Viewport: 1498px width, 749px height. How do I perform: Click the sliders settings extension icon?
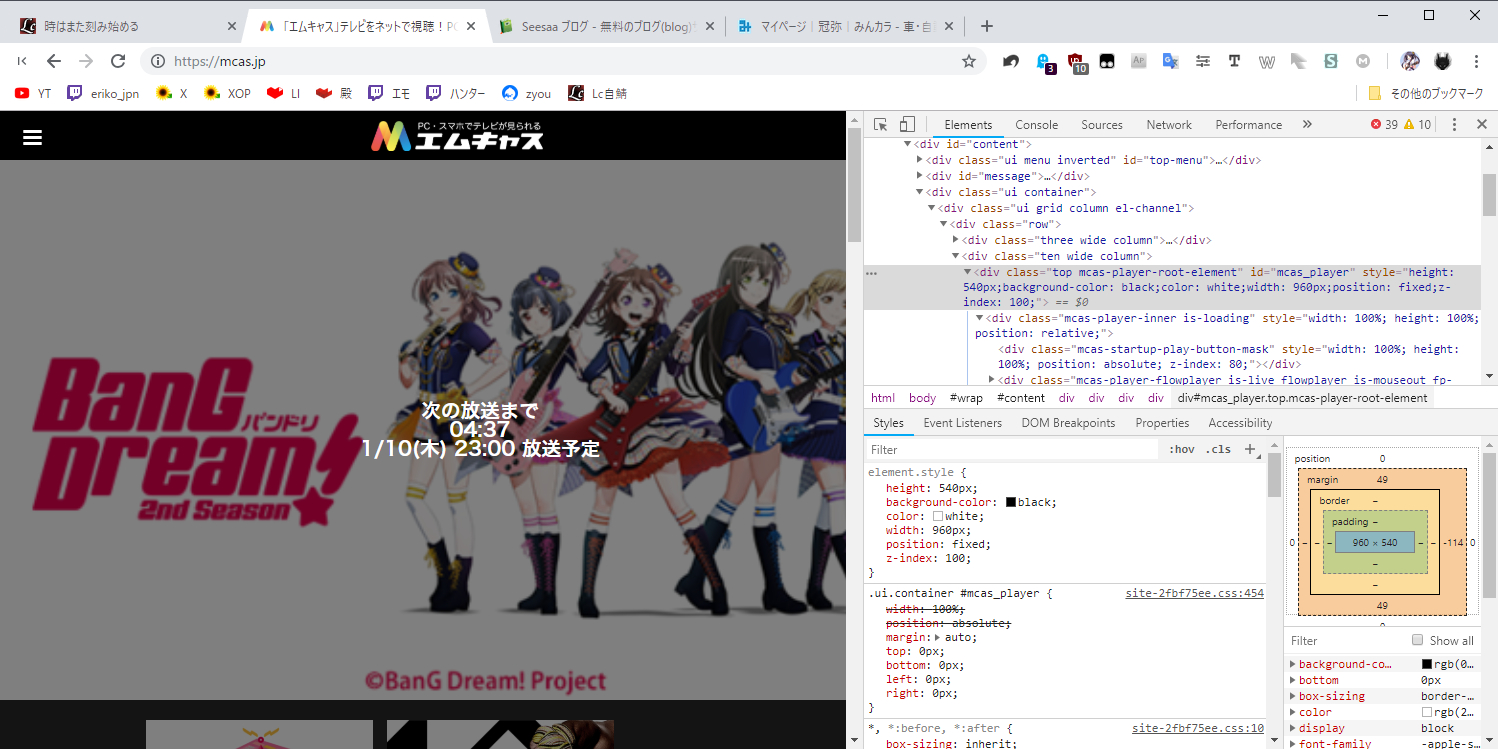tap(1203, 61)
